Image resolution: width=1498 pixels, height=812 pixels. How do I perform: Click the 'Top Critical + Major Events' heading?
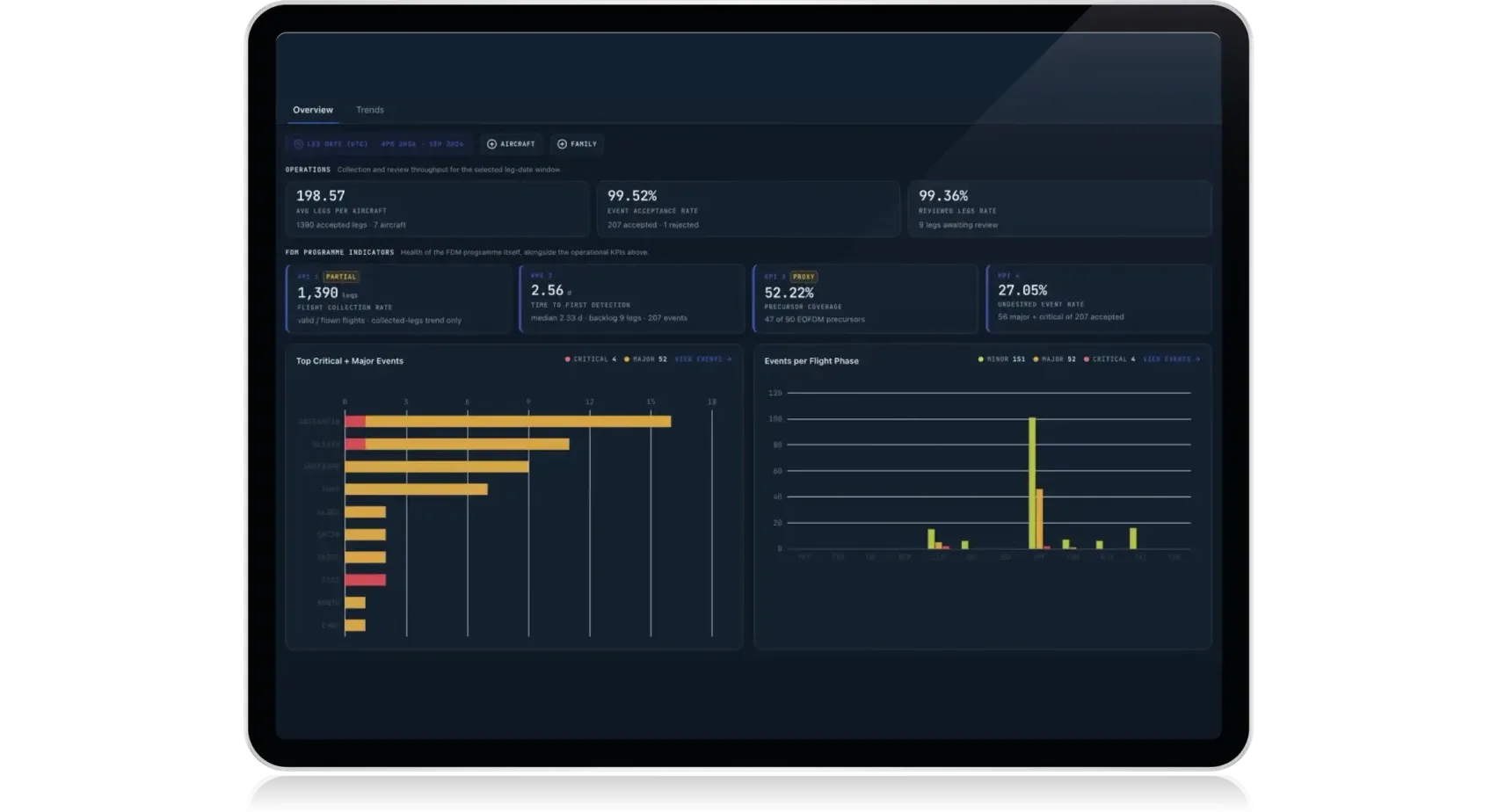350,361
